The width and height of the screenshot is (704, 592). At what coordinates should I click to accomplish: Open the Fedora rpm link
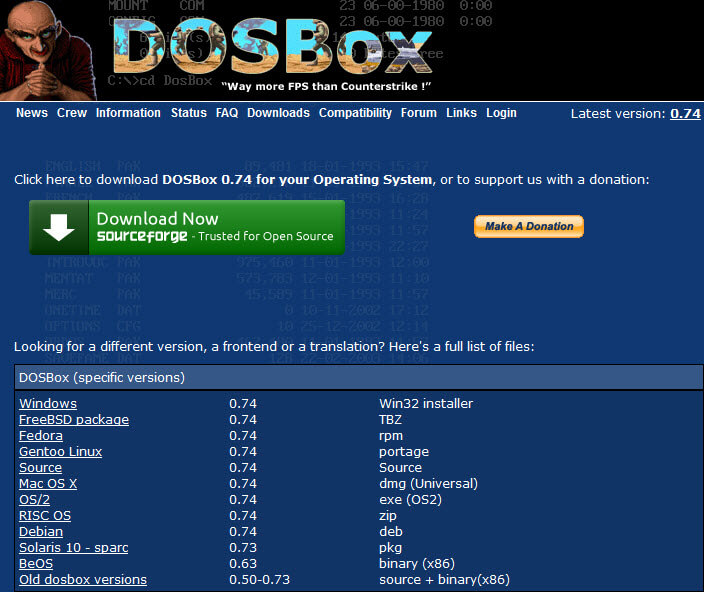pos(41,436)
